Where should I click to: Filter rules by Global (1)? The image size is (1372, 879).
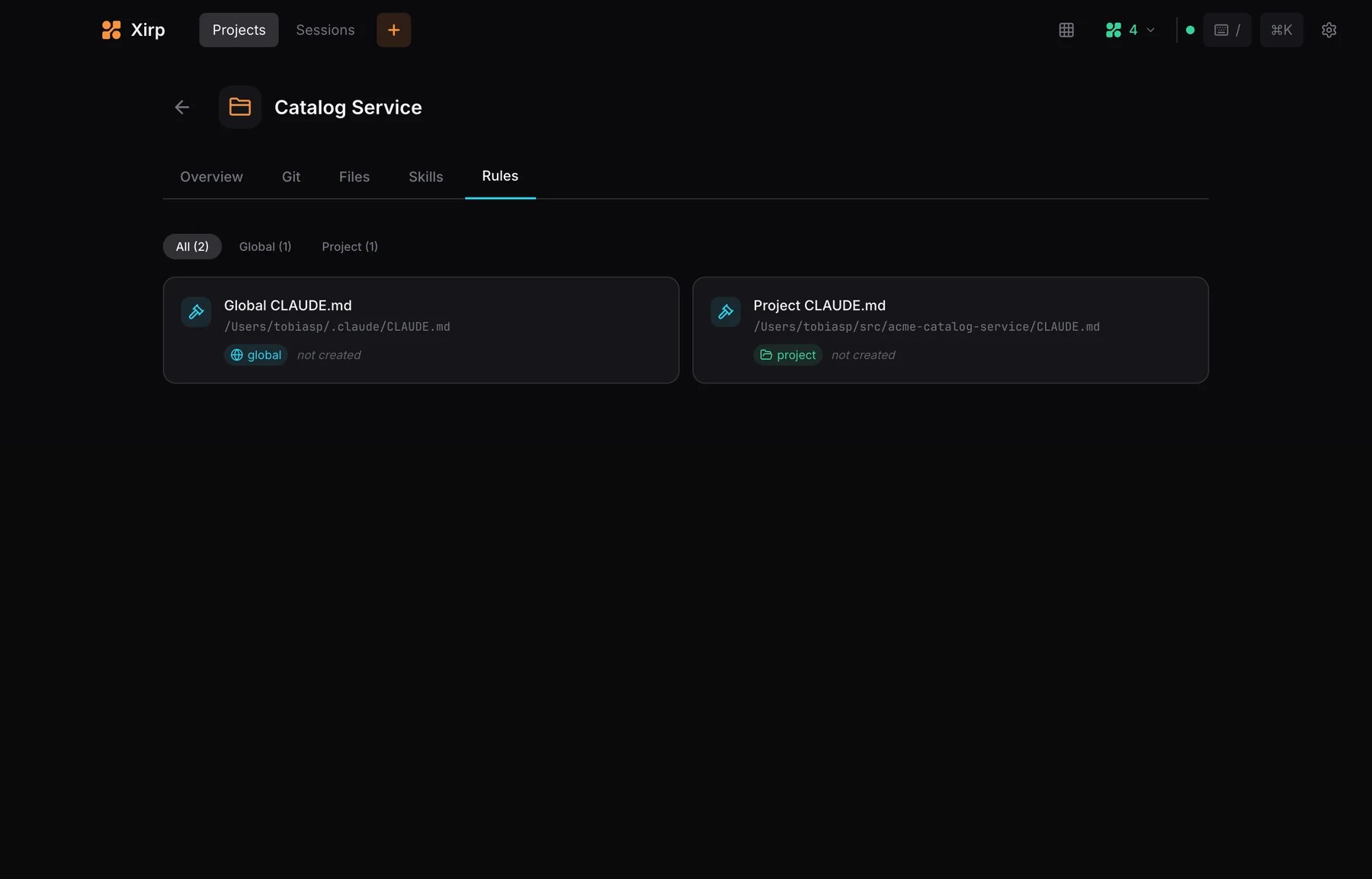[265, 246]
